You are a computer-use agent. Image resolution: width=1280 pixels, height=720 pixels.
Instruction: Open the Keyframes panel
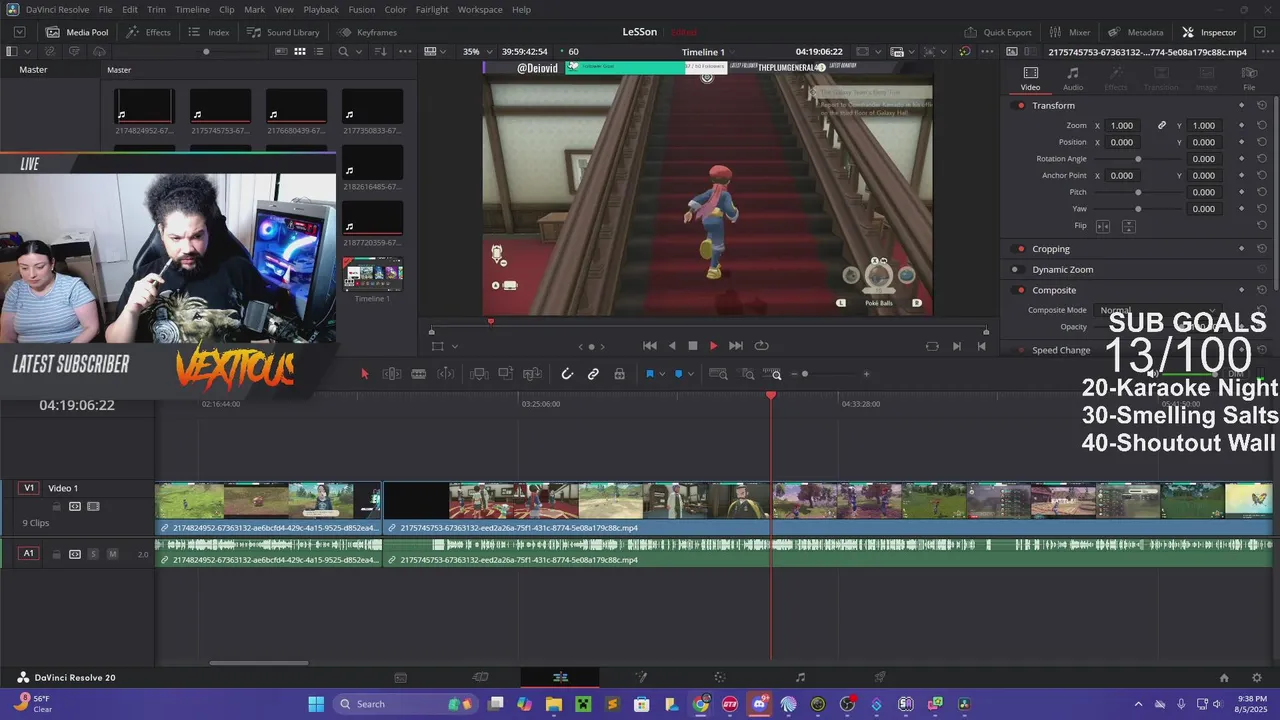pyautogui.click(x=367, y=32)
